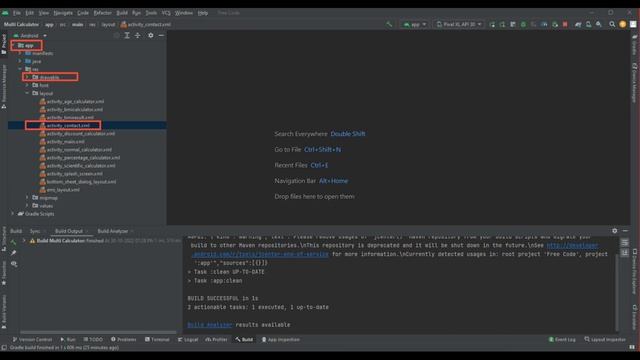Toggle the Gradle right side stripe
The height and width of the screenshot is (360, 640).
634,45
